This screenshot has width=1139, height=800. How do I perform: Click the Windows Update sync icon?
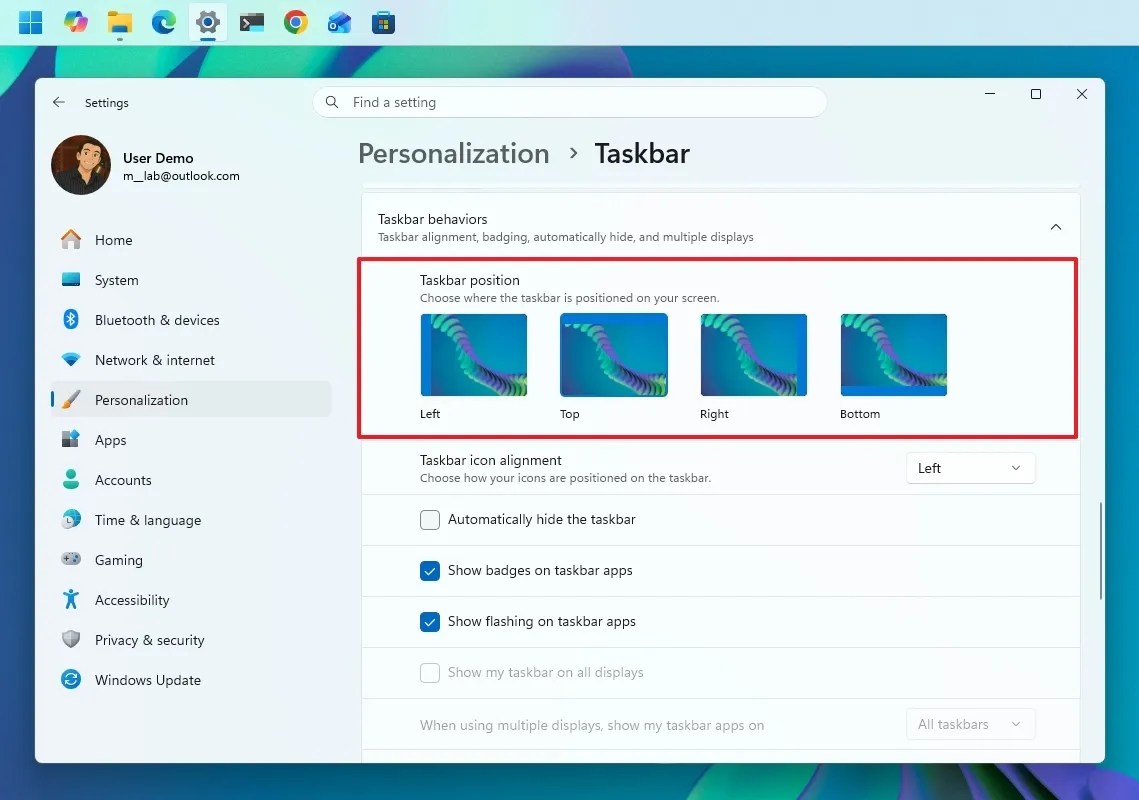point(70,679)
